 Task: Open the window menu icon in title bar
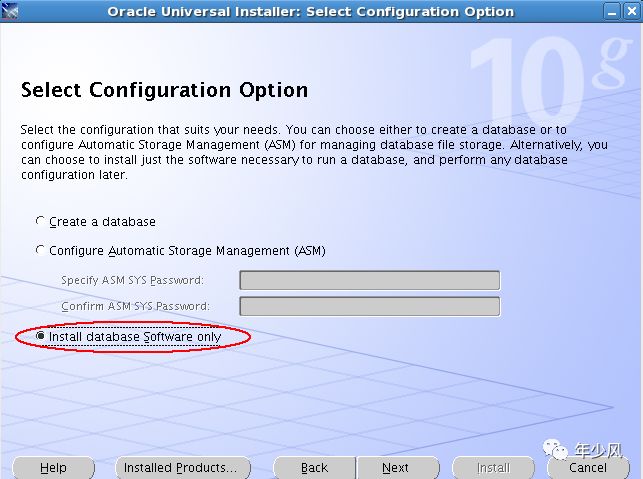click(10, 11)
